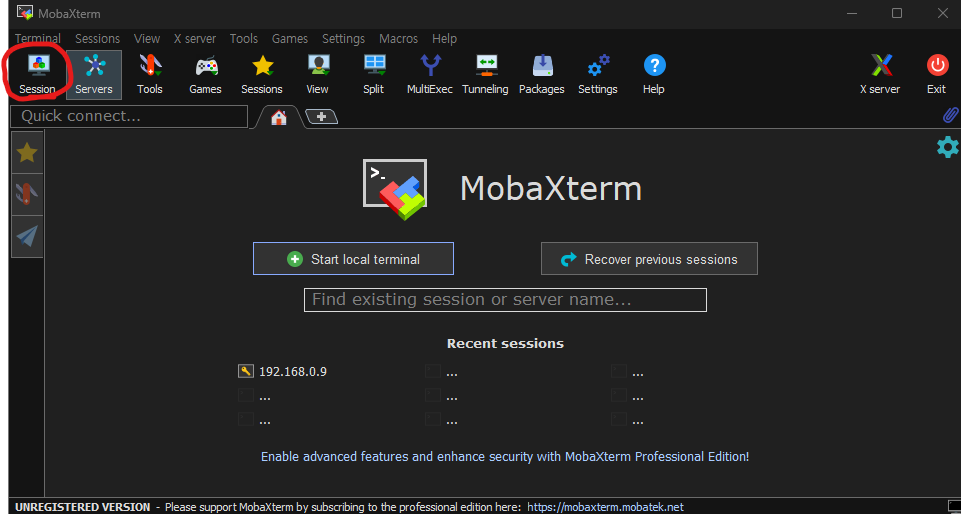961x514 pixels.
Task: Open a new tab with plus button
Action: pos(322,116)
